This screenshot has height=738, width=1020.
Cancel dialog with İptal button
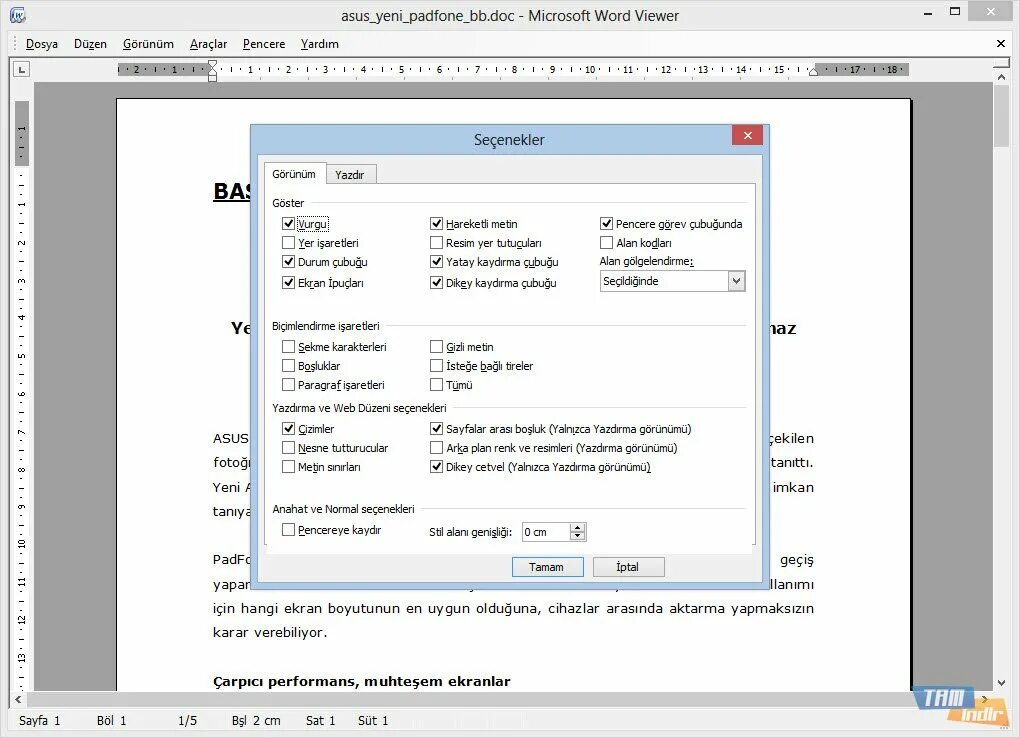pyautogui.click(x=628, y=567)
